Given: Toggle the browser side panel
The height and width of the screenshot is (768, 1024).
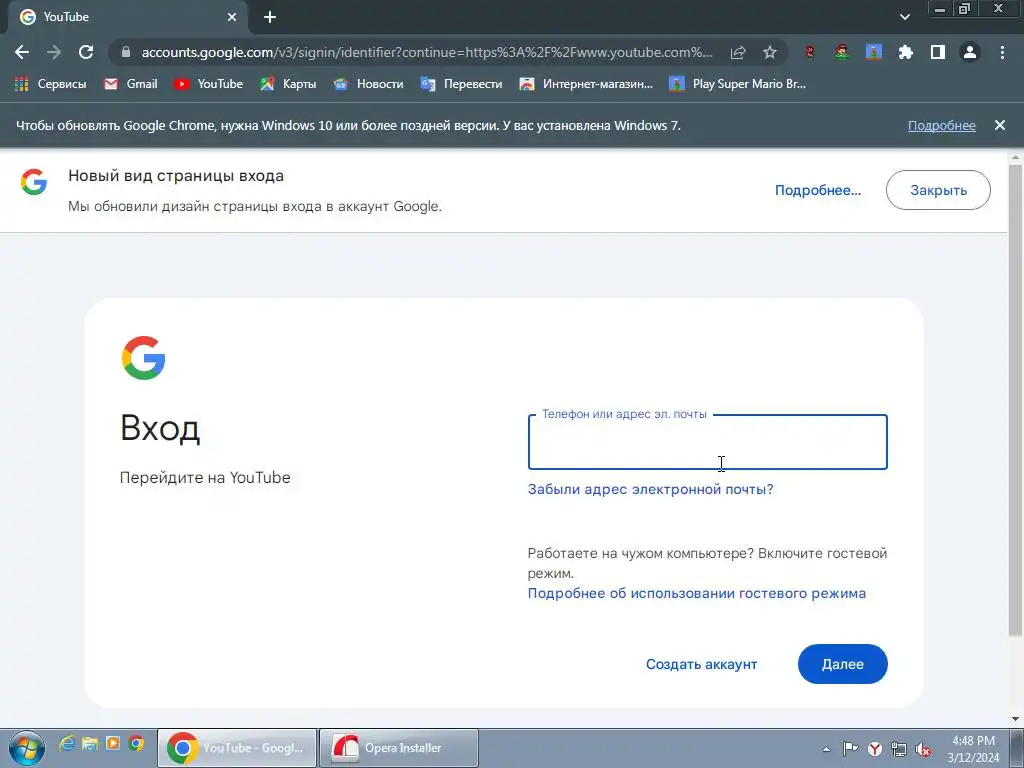Looking at the screenshot, I should point(938,52).
